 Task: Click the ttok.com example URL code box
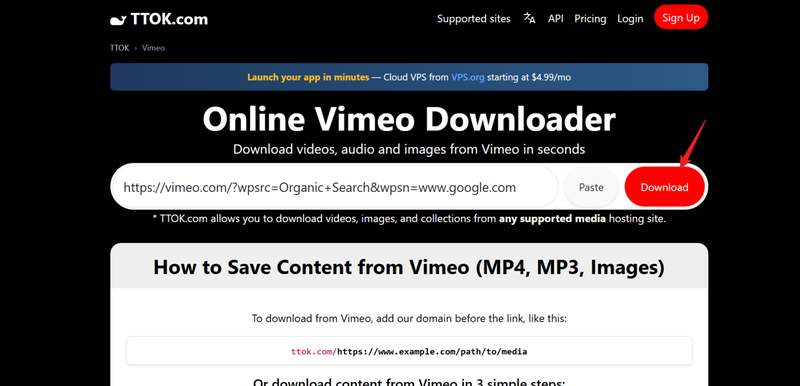point(409,351)
